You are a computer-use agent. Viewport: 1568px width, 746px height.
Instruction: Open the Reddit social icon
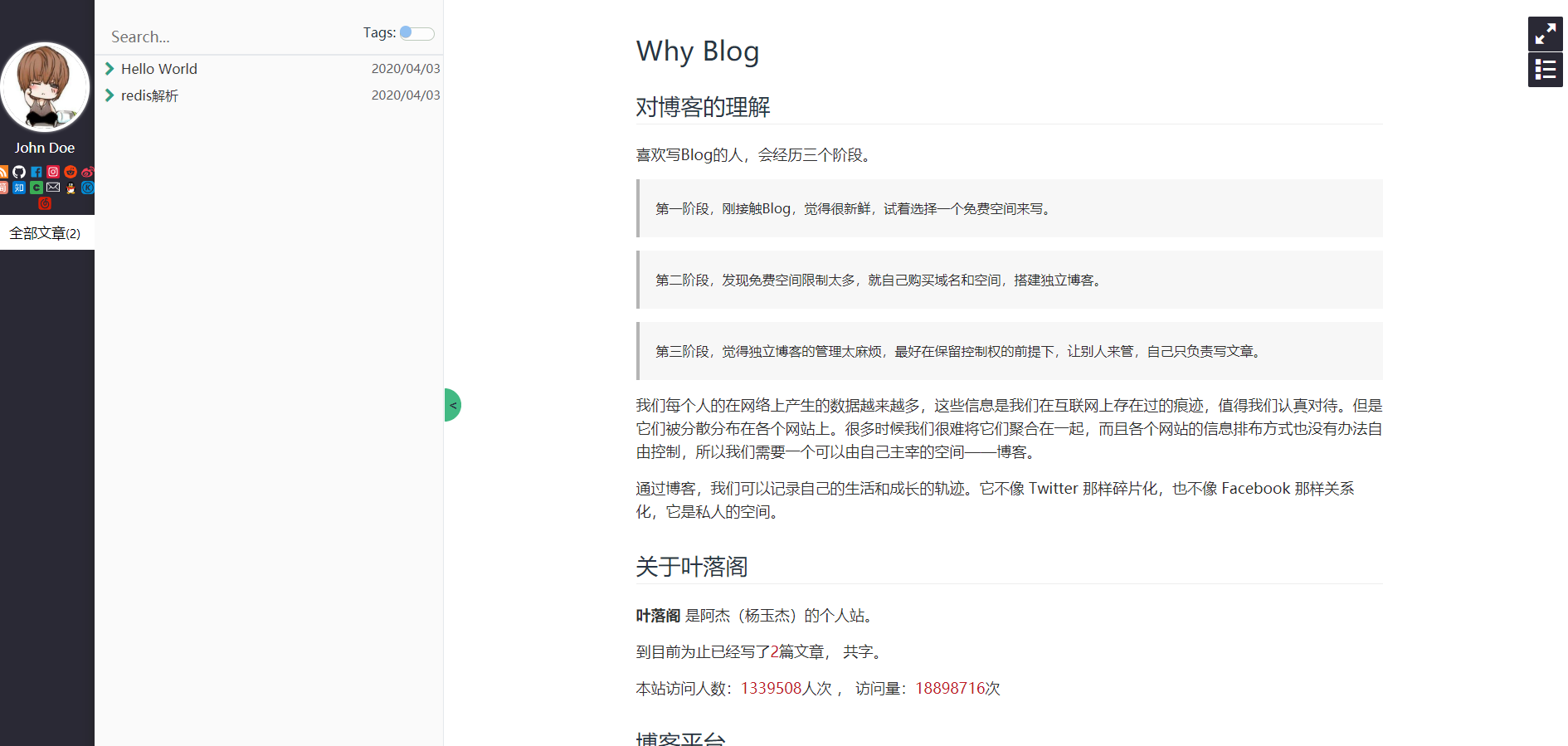click(x=71, y=172)
